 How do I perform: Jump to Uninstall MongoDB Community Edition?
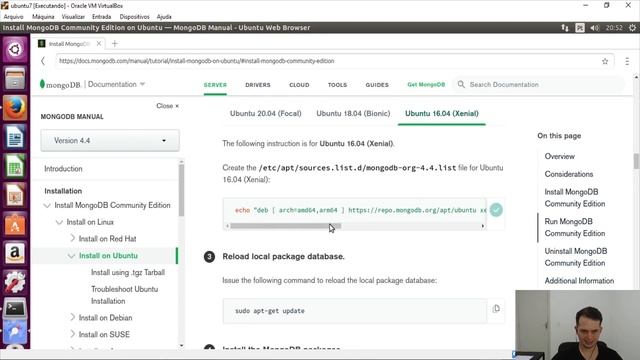pos(576,257)
